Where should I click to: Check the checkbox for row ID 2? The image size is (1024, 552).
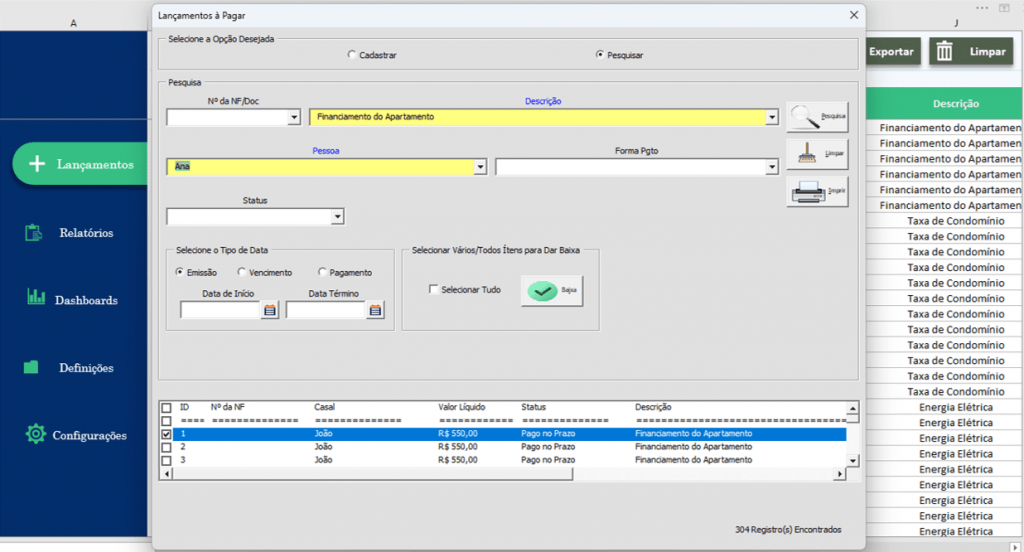tap(167, 447)
